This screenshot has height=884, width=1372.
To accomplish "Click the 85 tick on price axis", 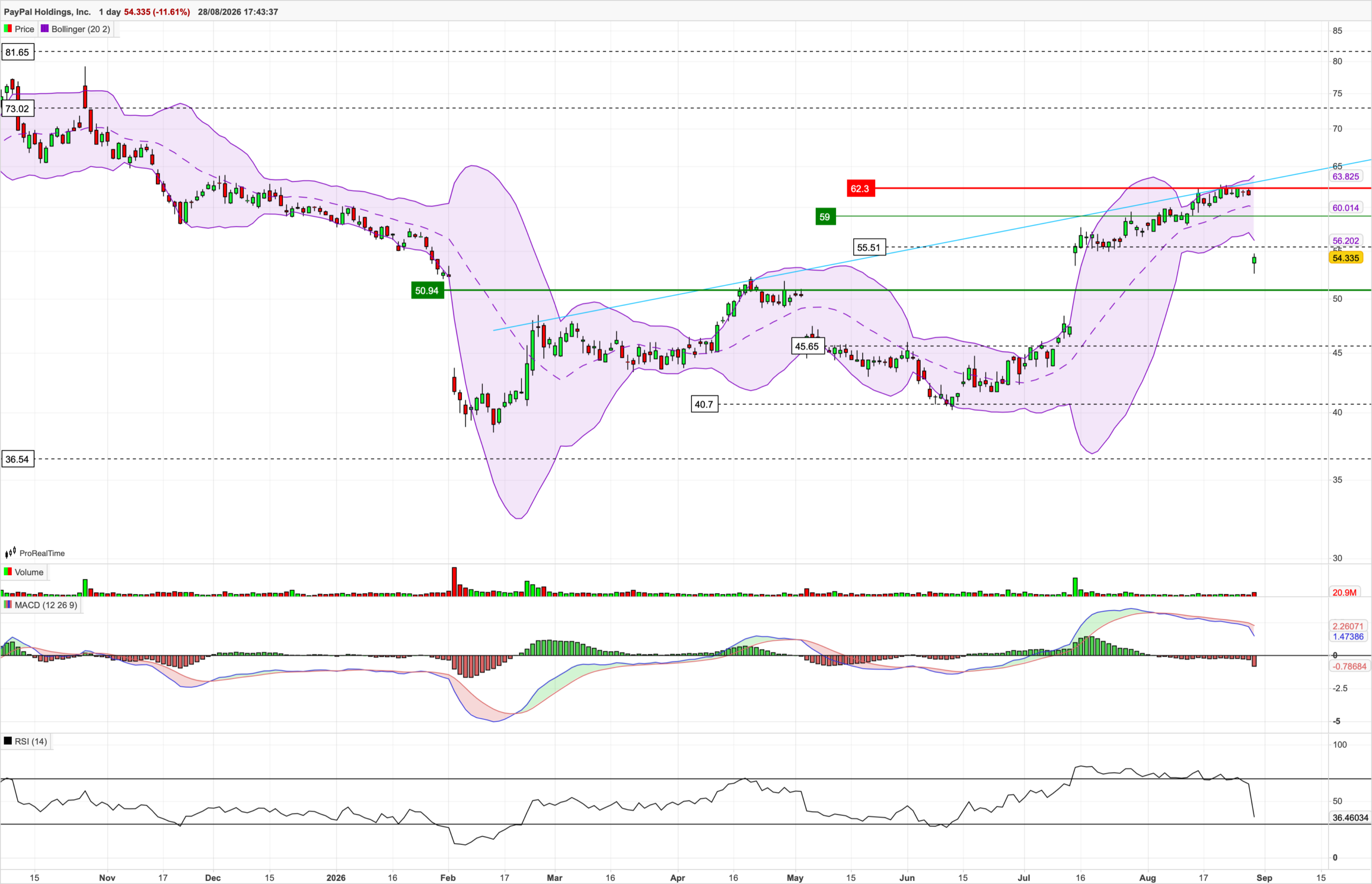I will 1338,31.
